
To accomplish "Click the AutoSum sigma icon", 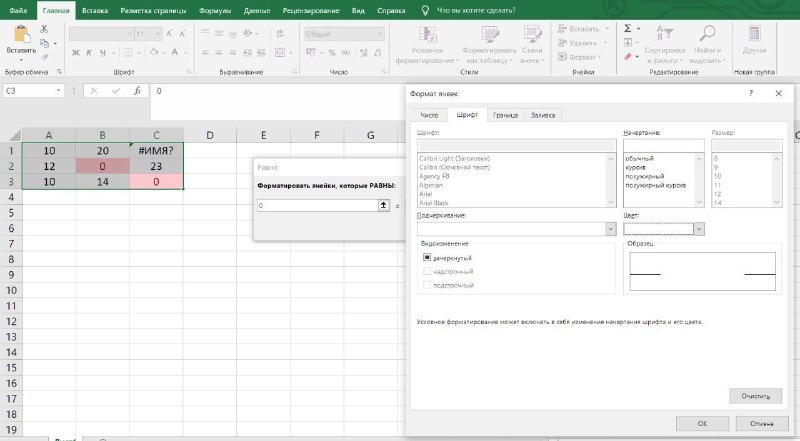I will pos(628,29).
